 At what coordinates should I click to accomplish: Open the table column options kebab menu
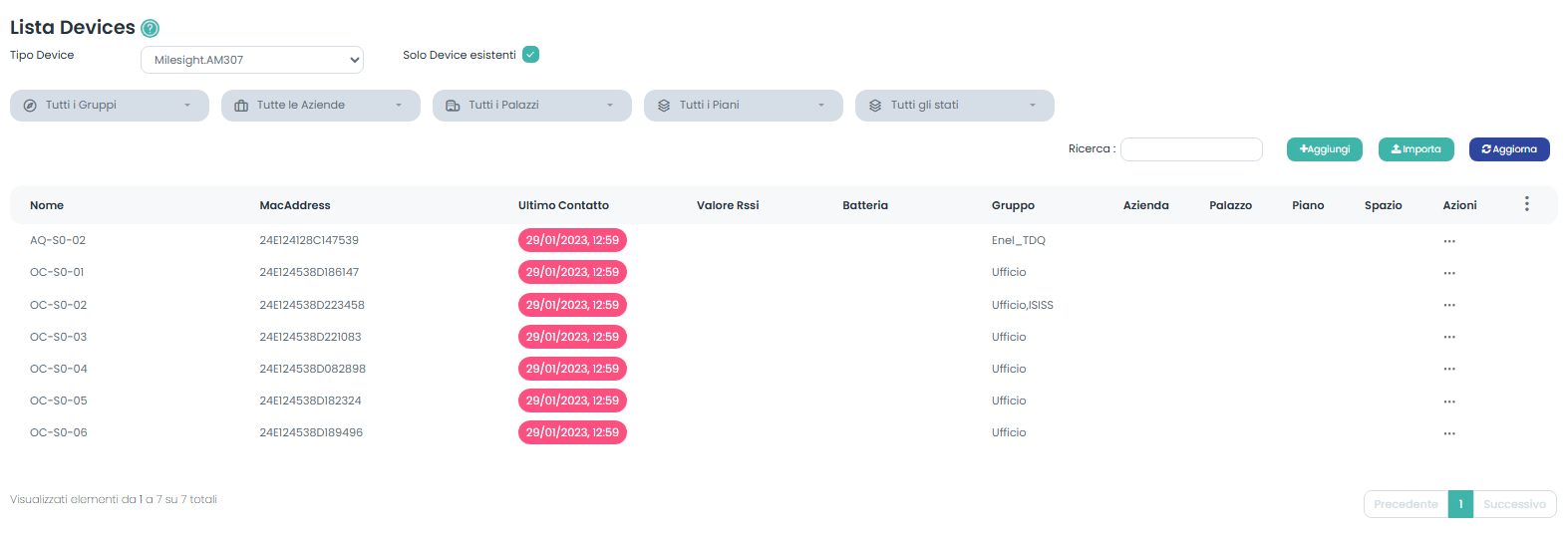click(x=1526, y=204)
